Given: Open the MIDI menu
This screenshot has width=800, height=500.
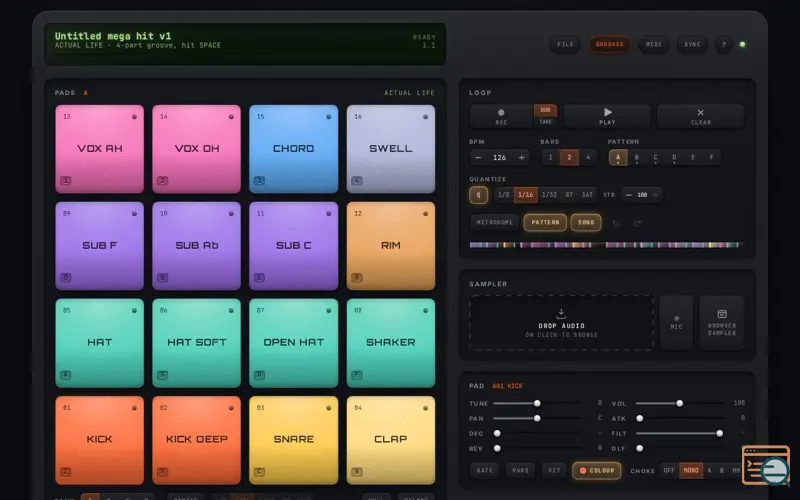Looking at the screenshot, I should tap(654, 44).
